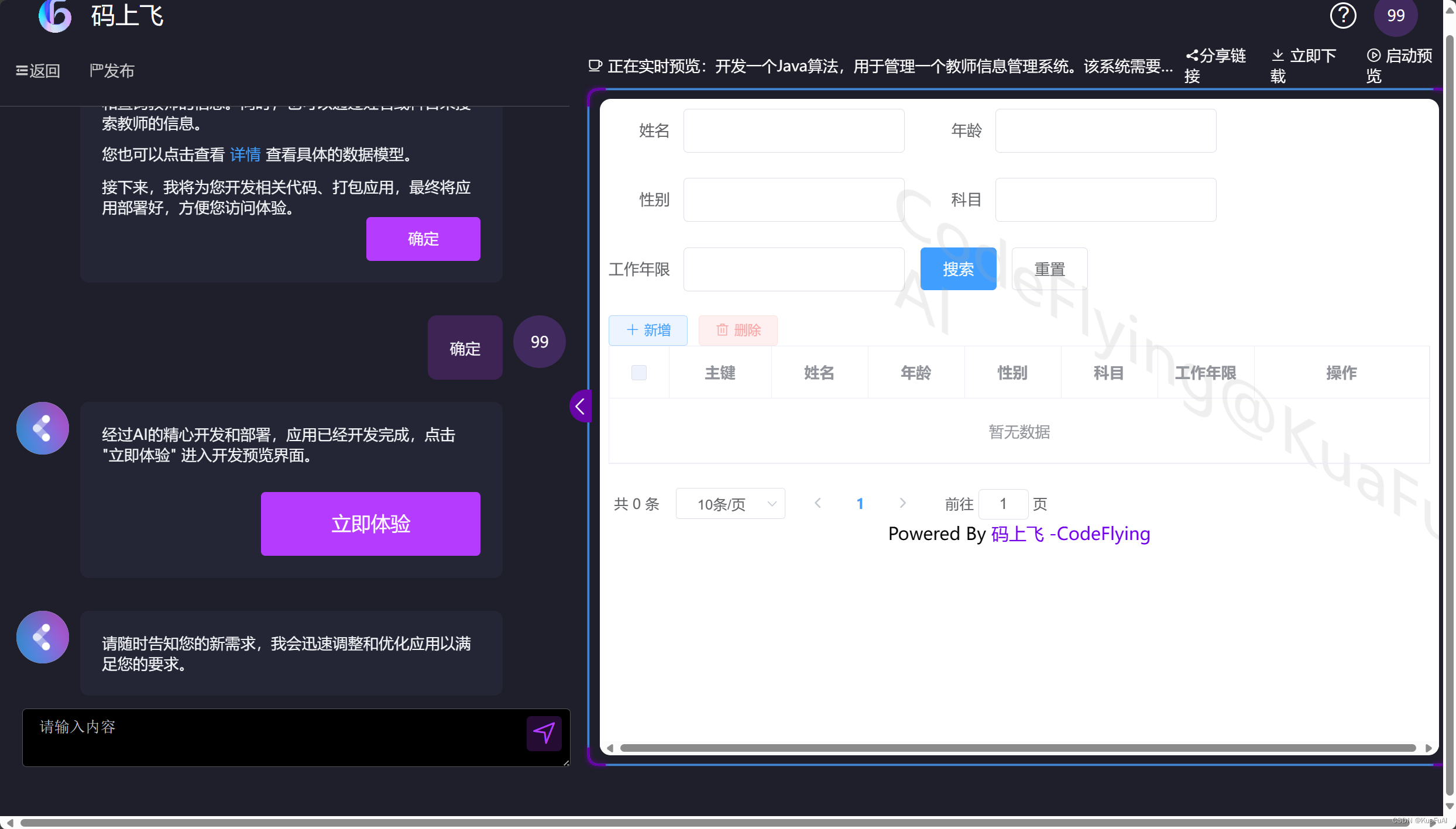Go to the next page arrow
1456x829 pixels.
click(902, 503)
